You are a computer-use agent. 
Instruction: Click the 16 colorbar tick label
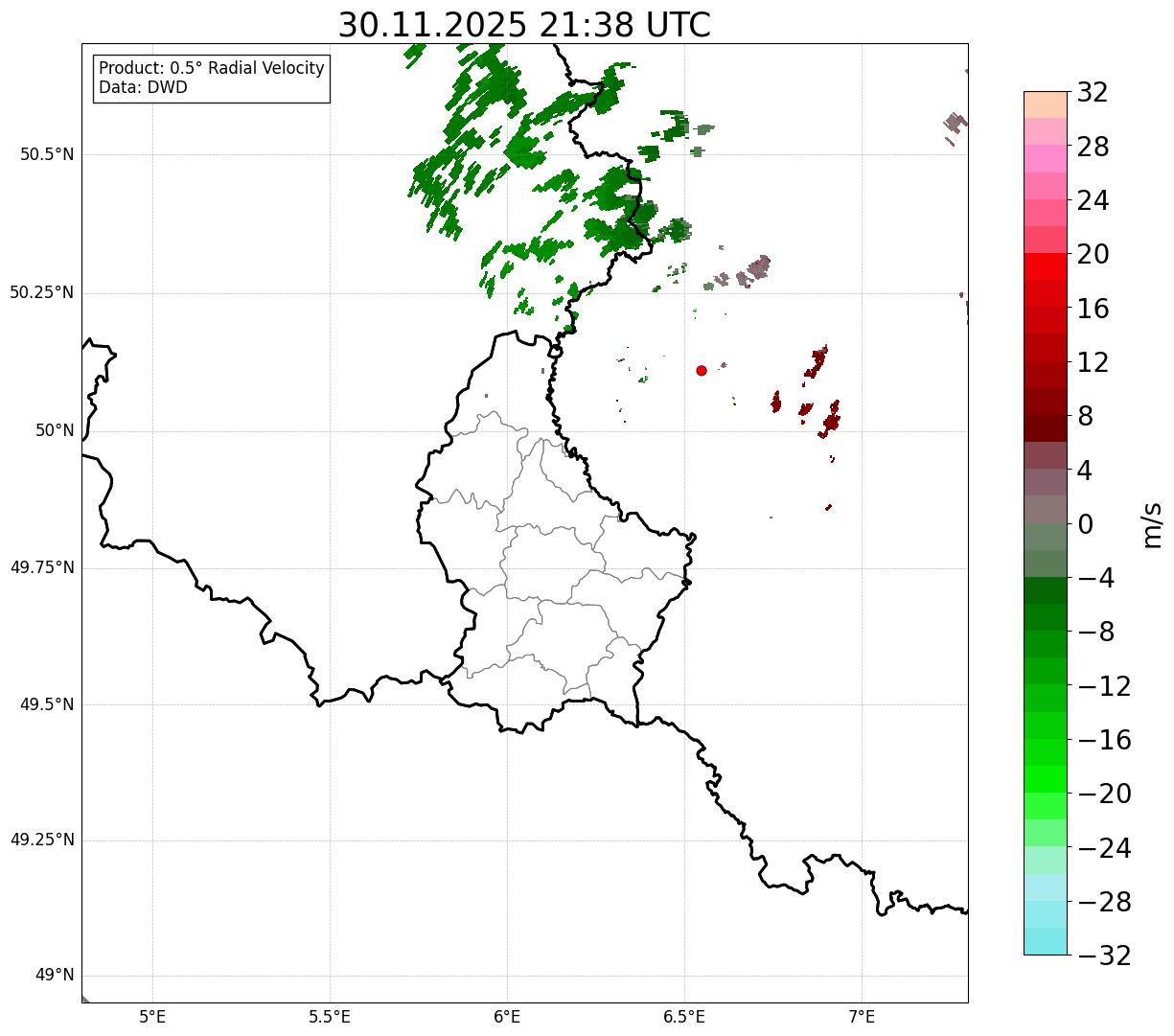click(1093, 309)
